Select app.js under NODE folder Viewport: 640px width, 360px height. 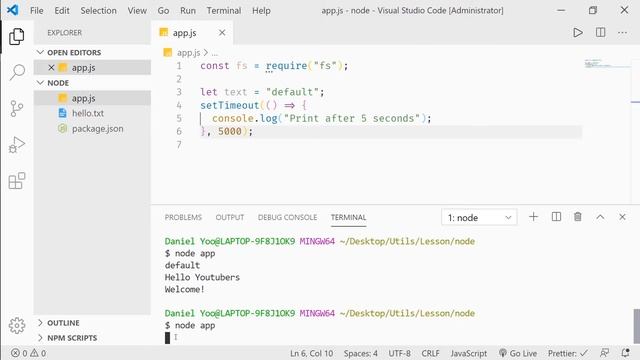pos(83,98)
